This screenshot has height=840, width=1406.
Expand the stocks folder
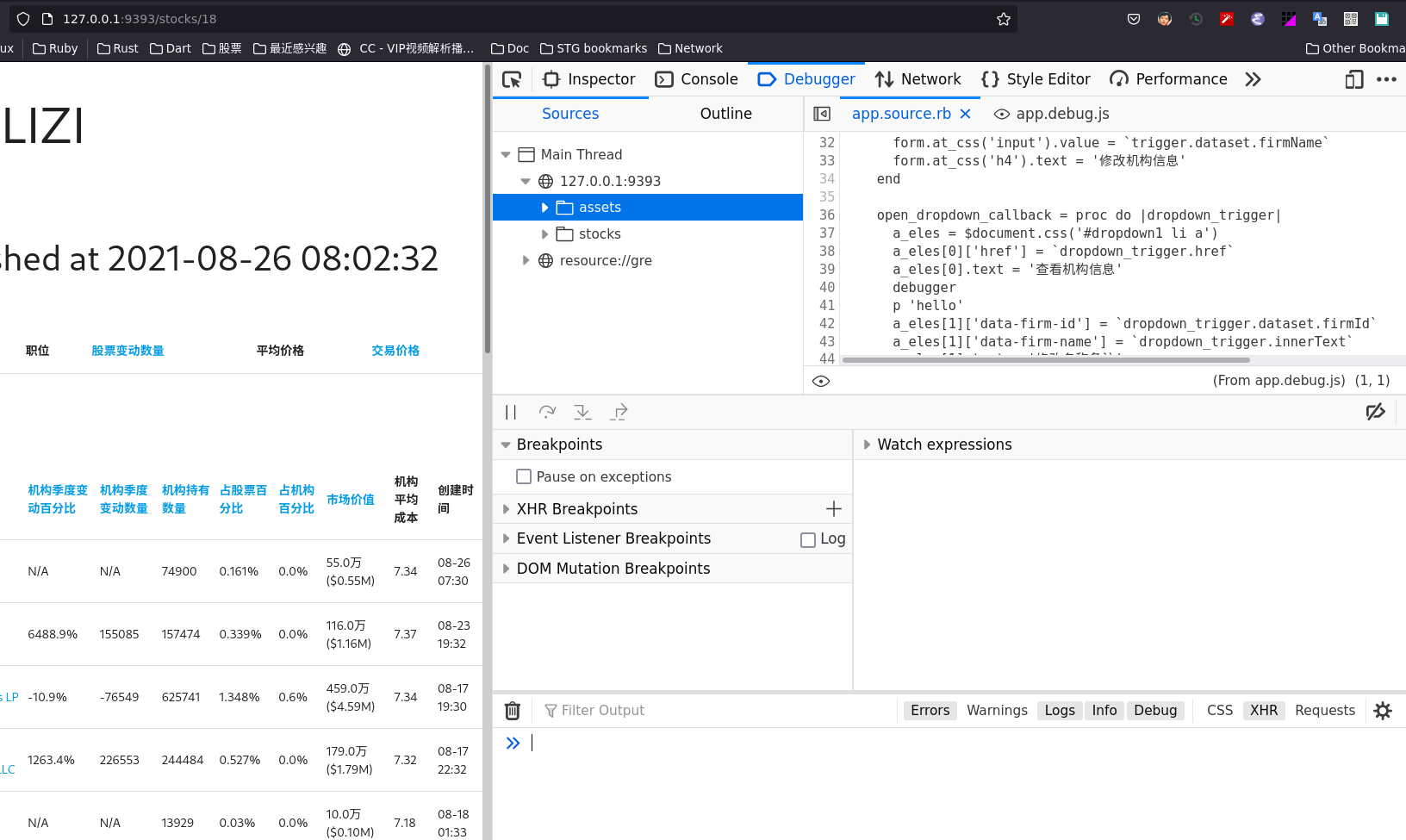coord(544,234)
